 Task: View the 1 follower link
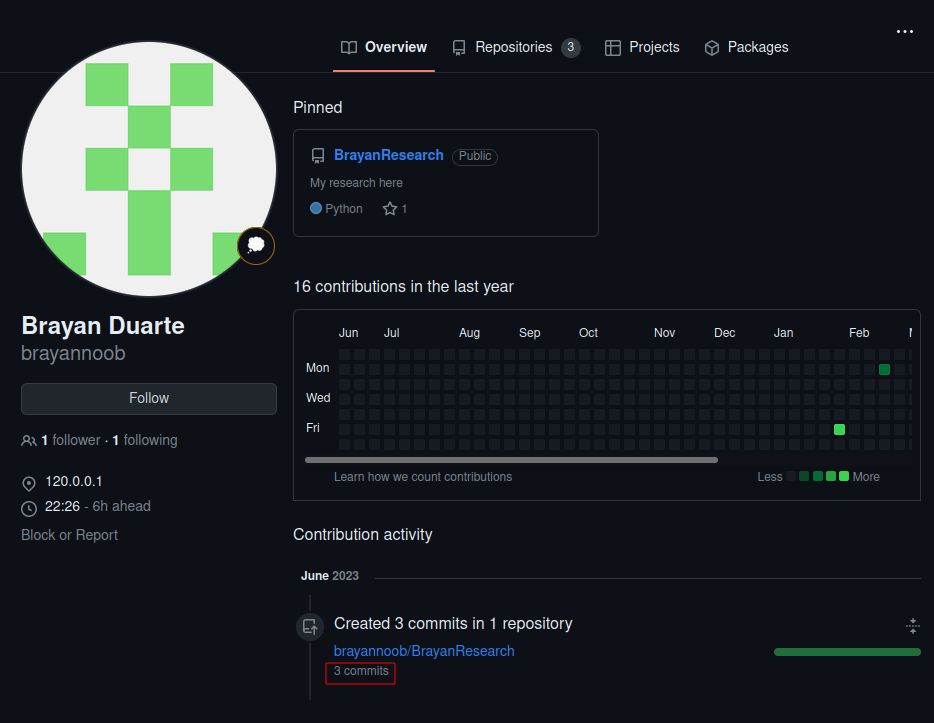coord(71,440)
